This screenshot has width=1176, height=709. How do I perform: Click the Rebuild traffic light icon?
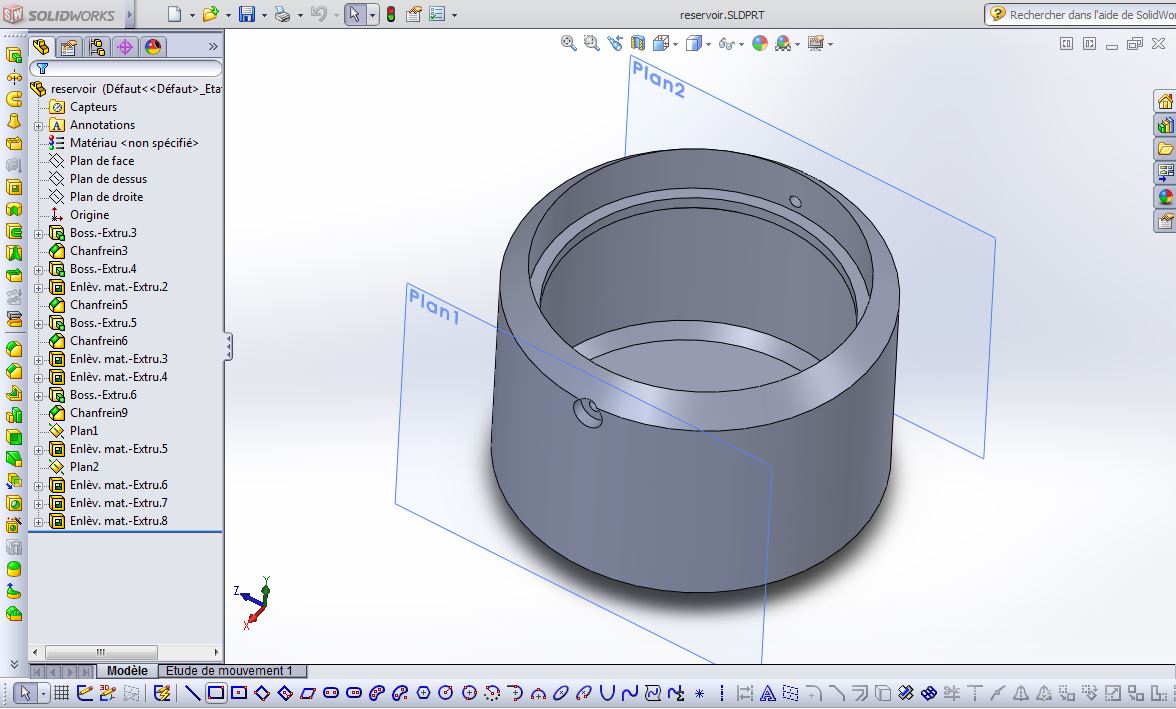(x=391, y=14)
